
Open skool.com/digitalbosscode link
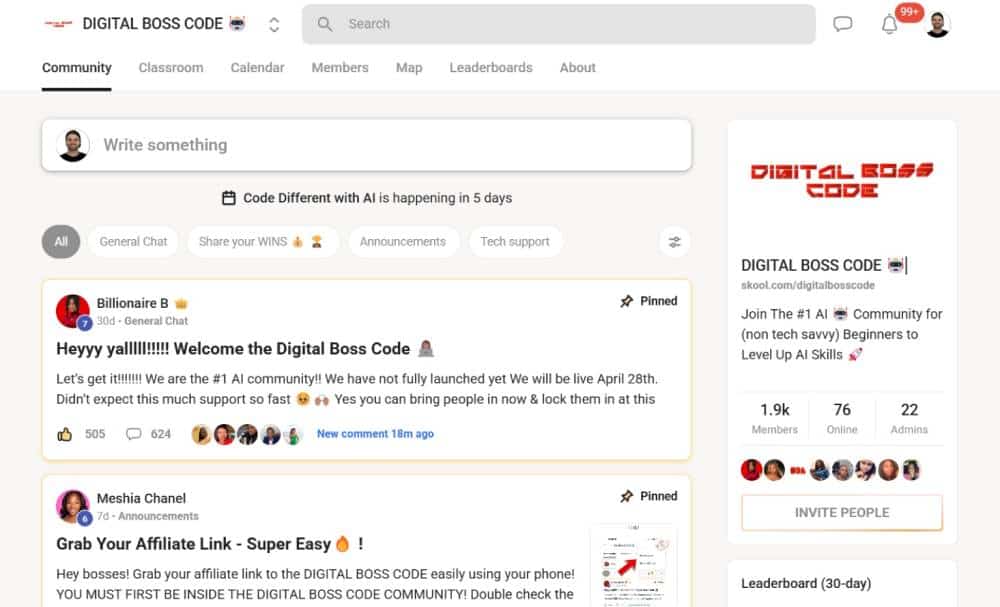(x=807, y=285)
